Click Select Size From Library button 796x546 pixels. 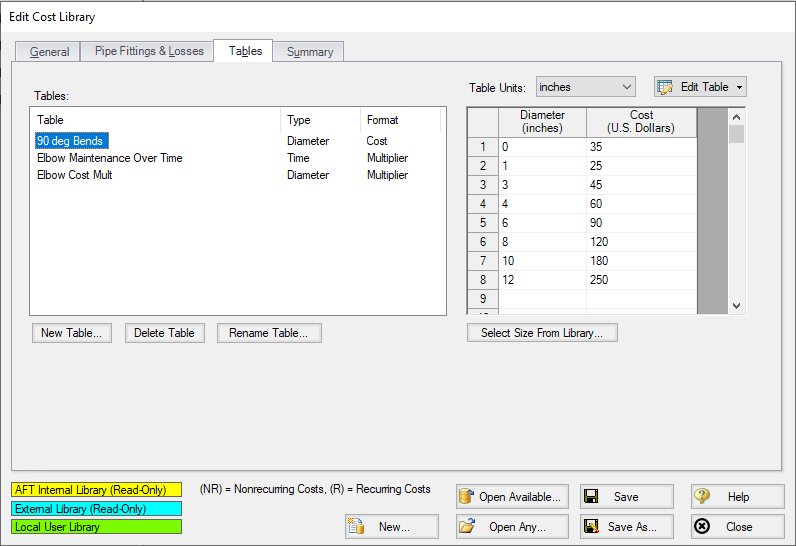point(542,333)
